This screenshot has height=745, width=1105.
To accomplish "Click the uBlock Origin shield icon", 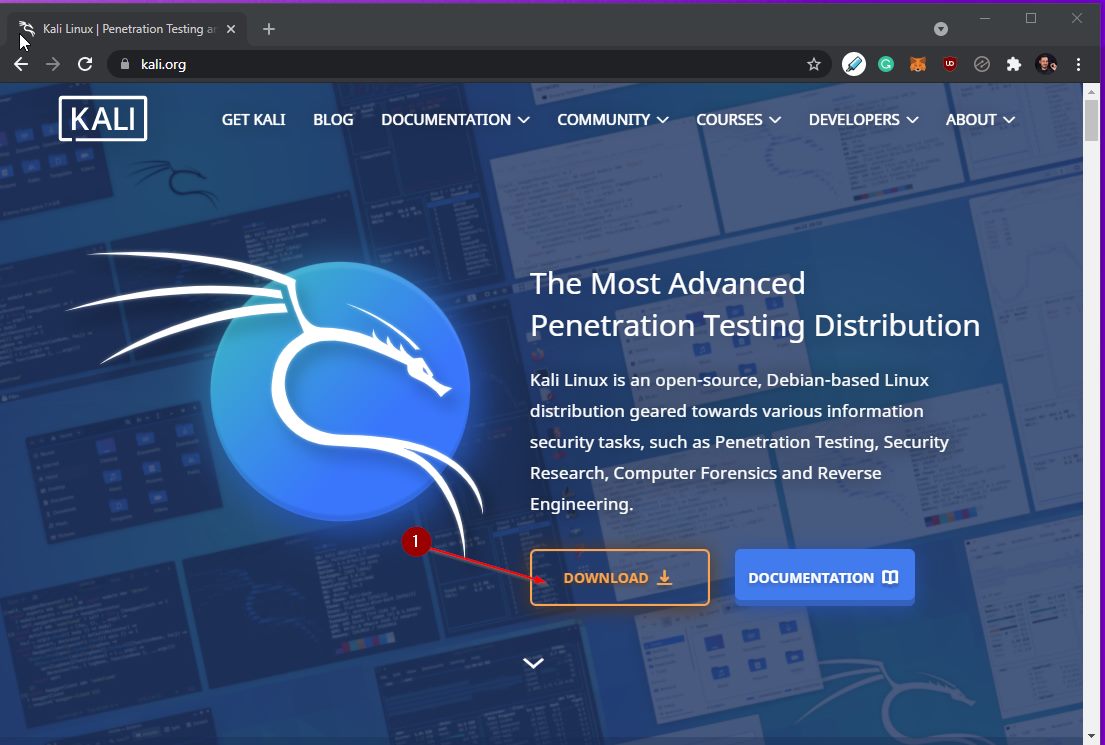I will click(x=949, y=64).
